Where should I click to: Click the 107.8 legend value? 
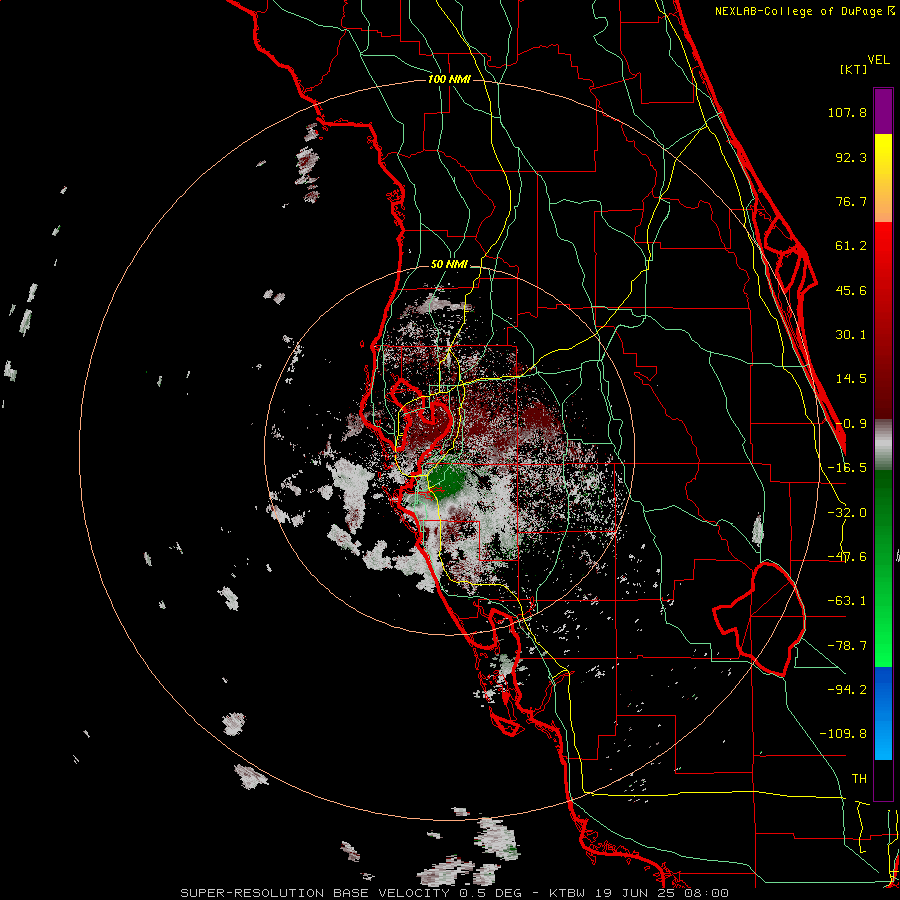847,112
